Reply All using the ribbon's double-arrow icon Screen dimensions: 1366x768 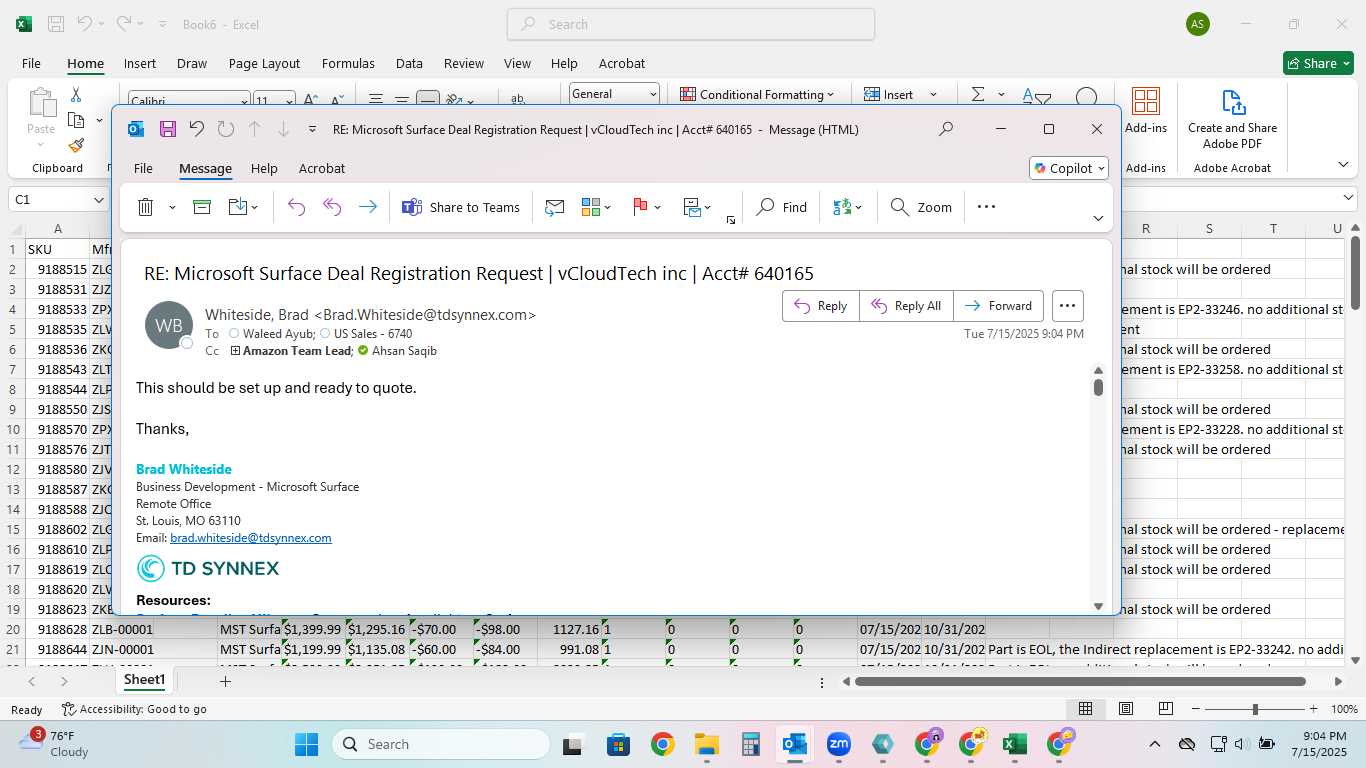(x=332, y=207)
